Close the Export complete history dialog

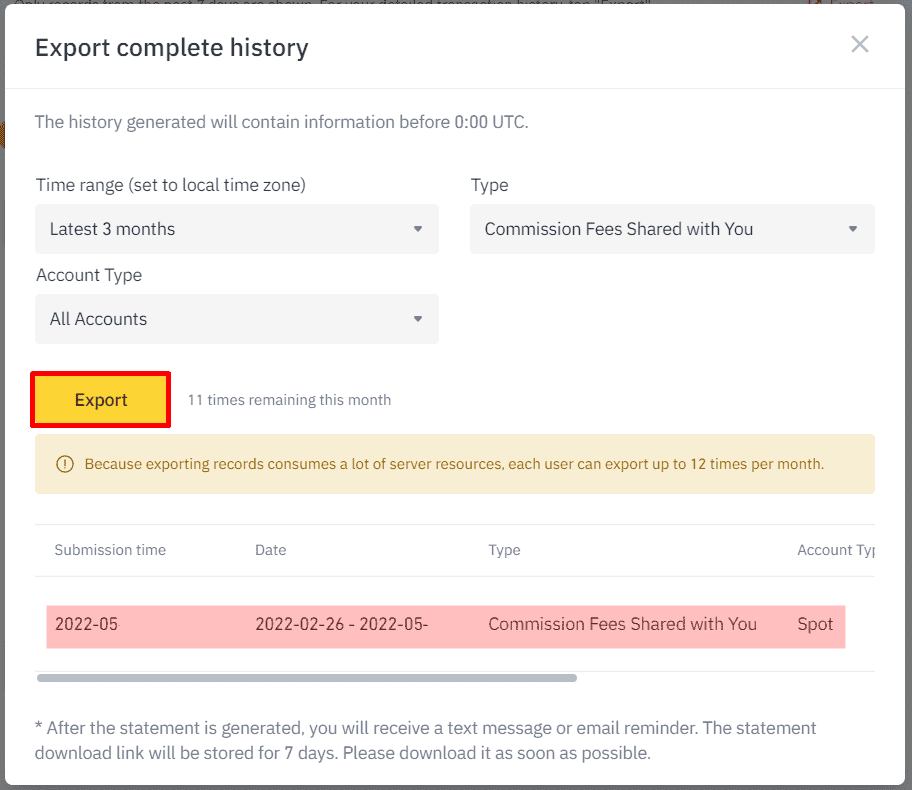tap(859, 44)
